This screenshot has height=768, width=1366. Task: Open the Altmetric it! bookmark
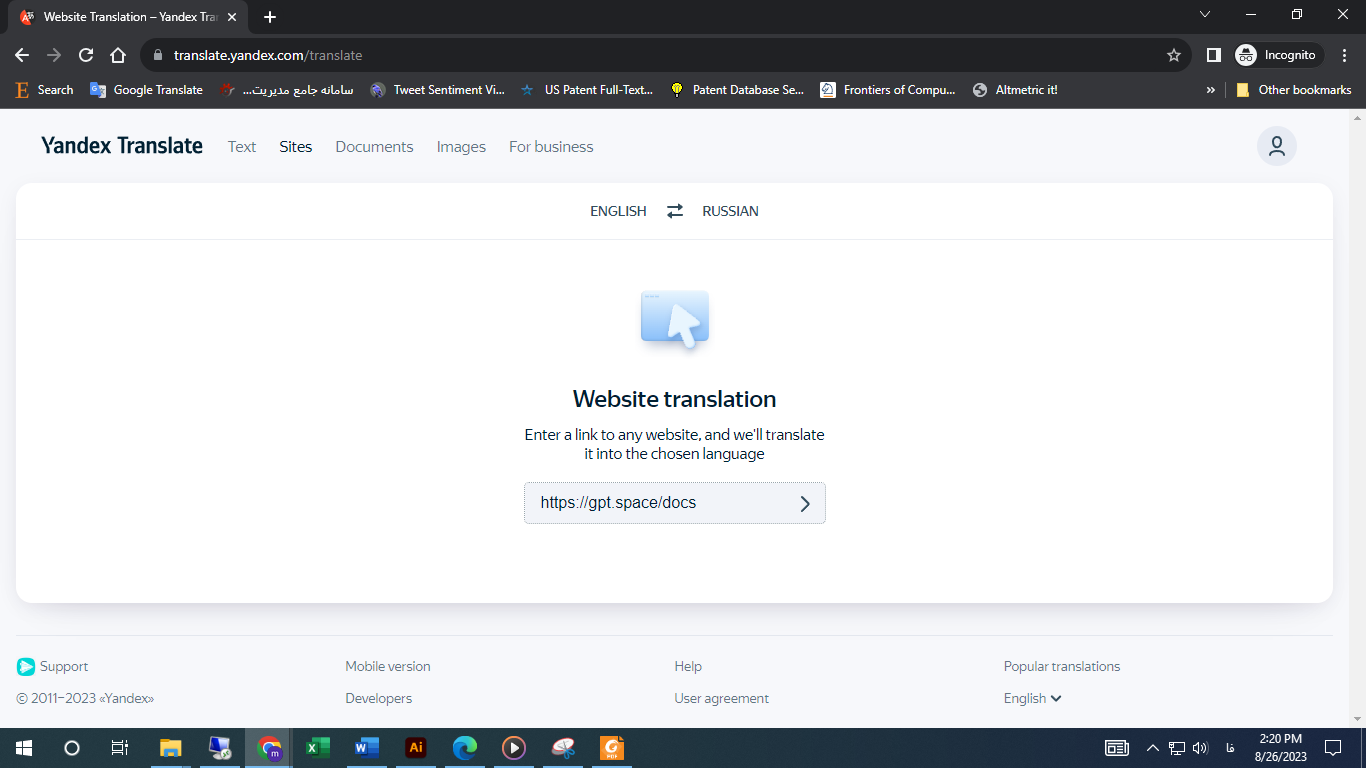(1015, 90)
